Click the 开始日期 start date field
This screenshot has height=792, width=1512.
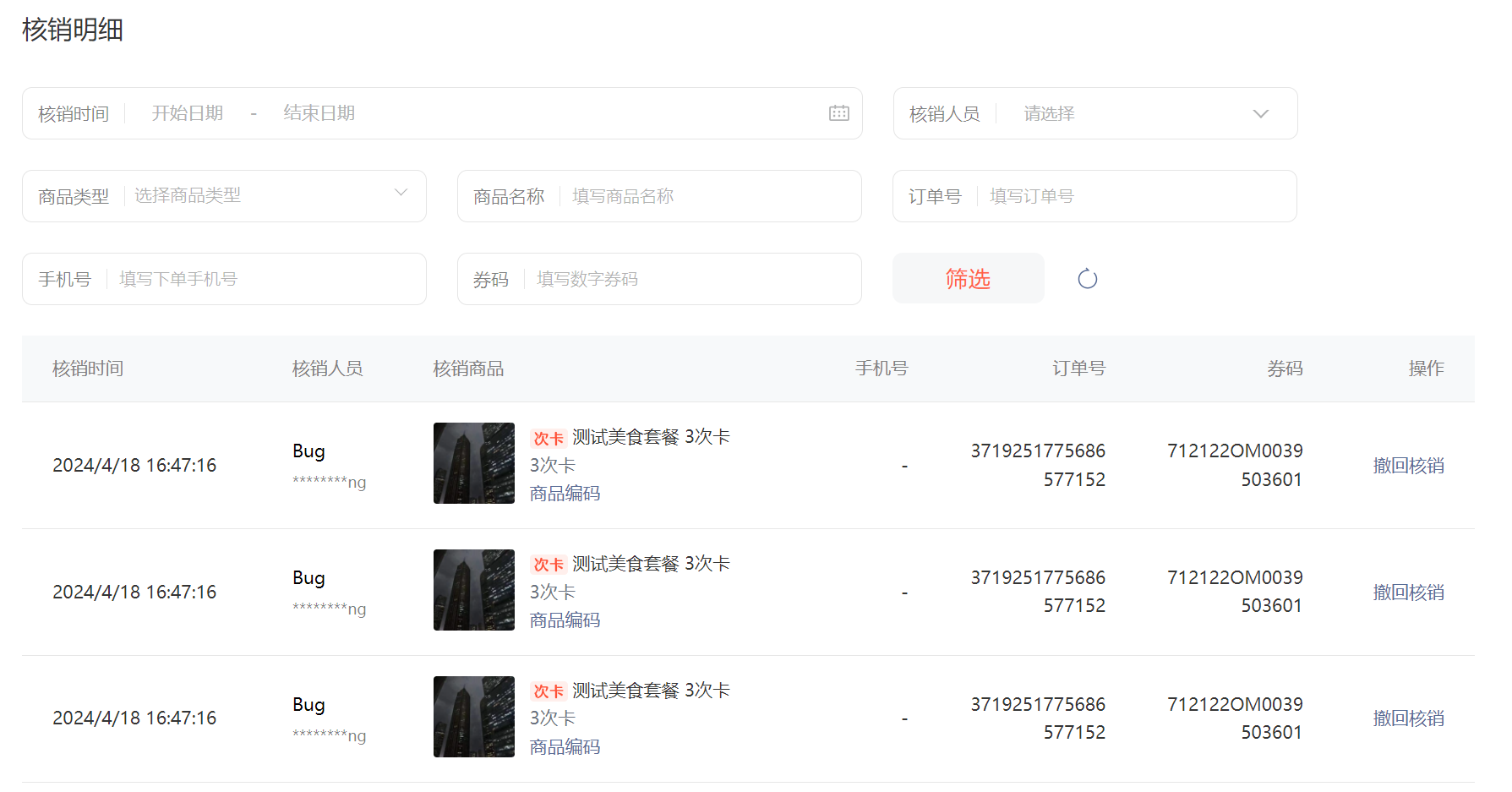188,113
